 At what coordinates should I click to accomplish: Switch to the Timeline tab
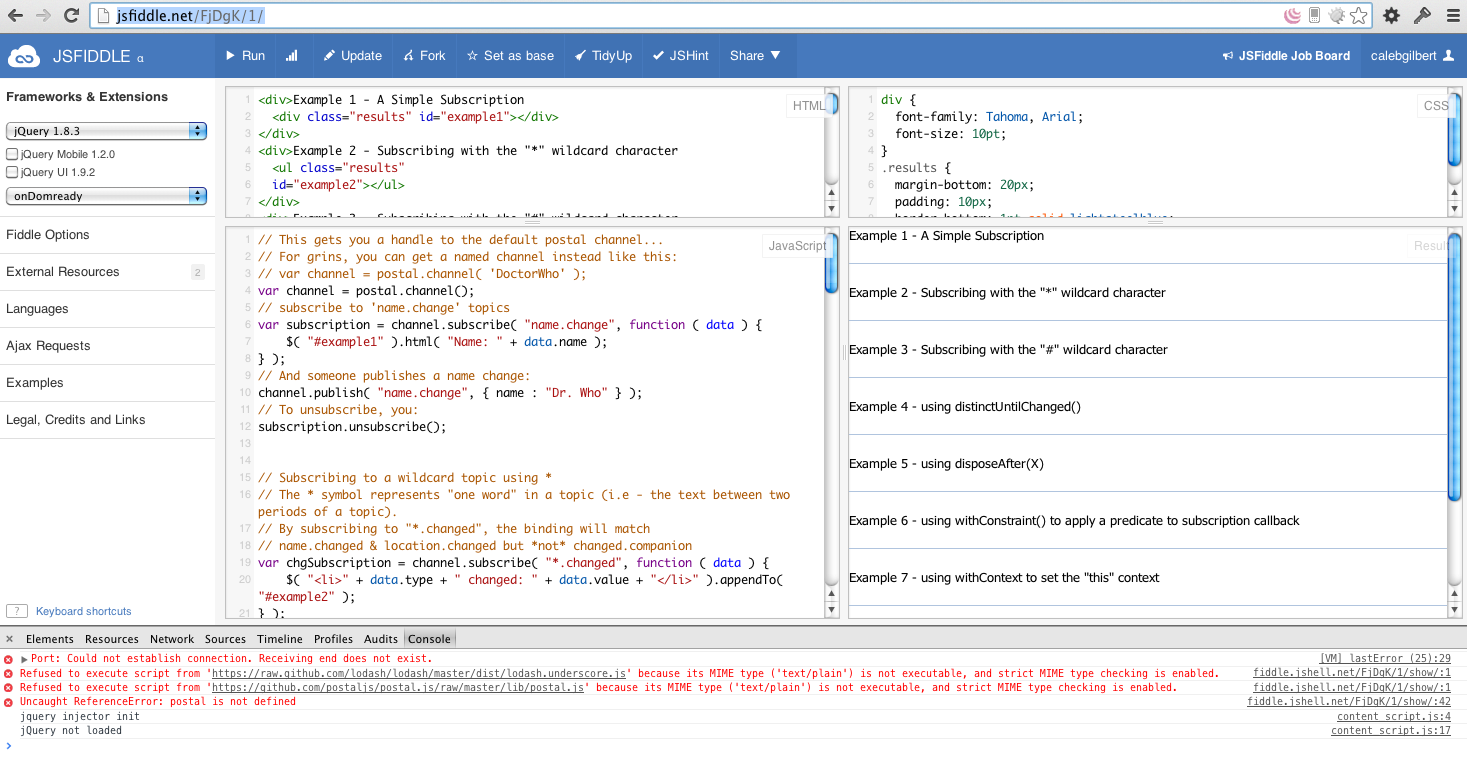280,639
